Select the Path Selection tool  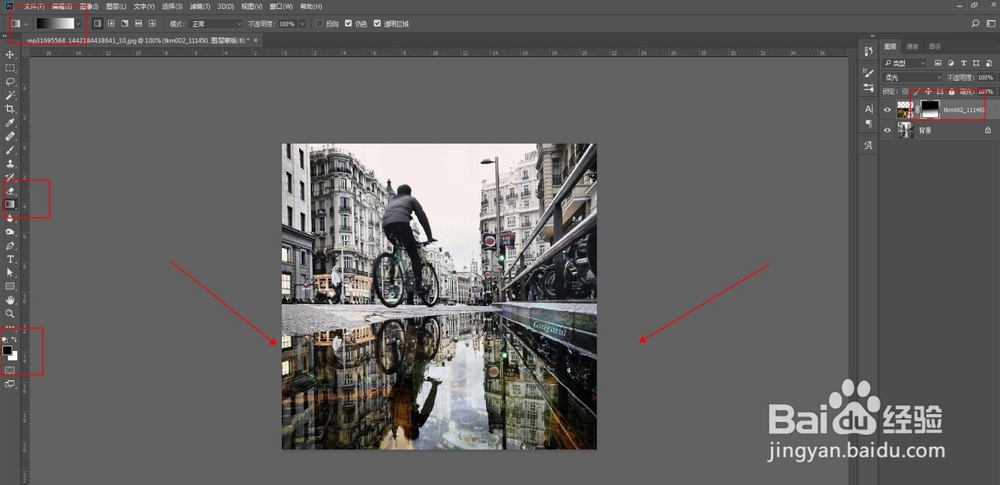[10, 272]
